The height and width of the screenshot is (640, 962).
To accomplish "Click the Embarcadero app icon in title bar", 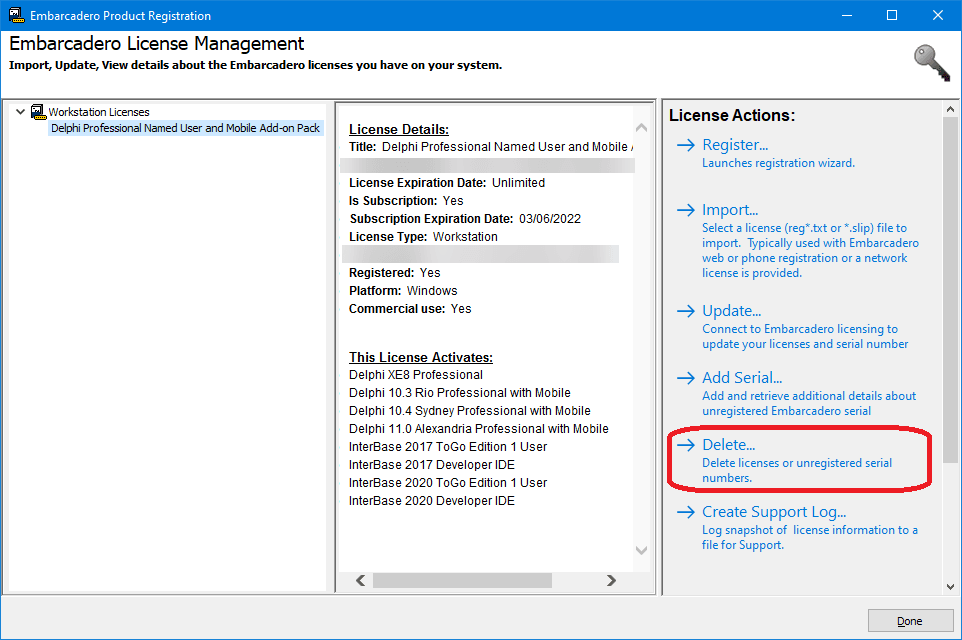I will coord(16,15).
